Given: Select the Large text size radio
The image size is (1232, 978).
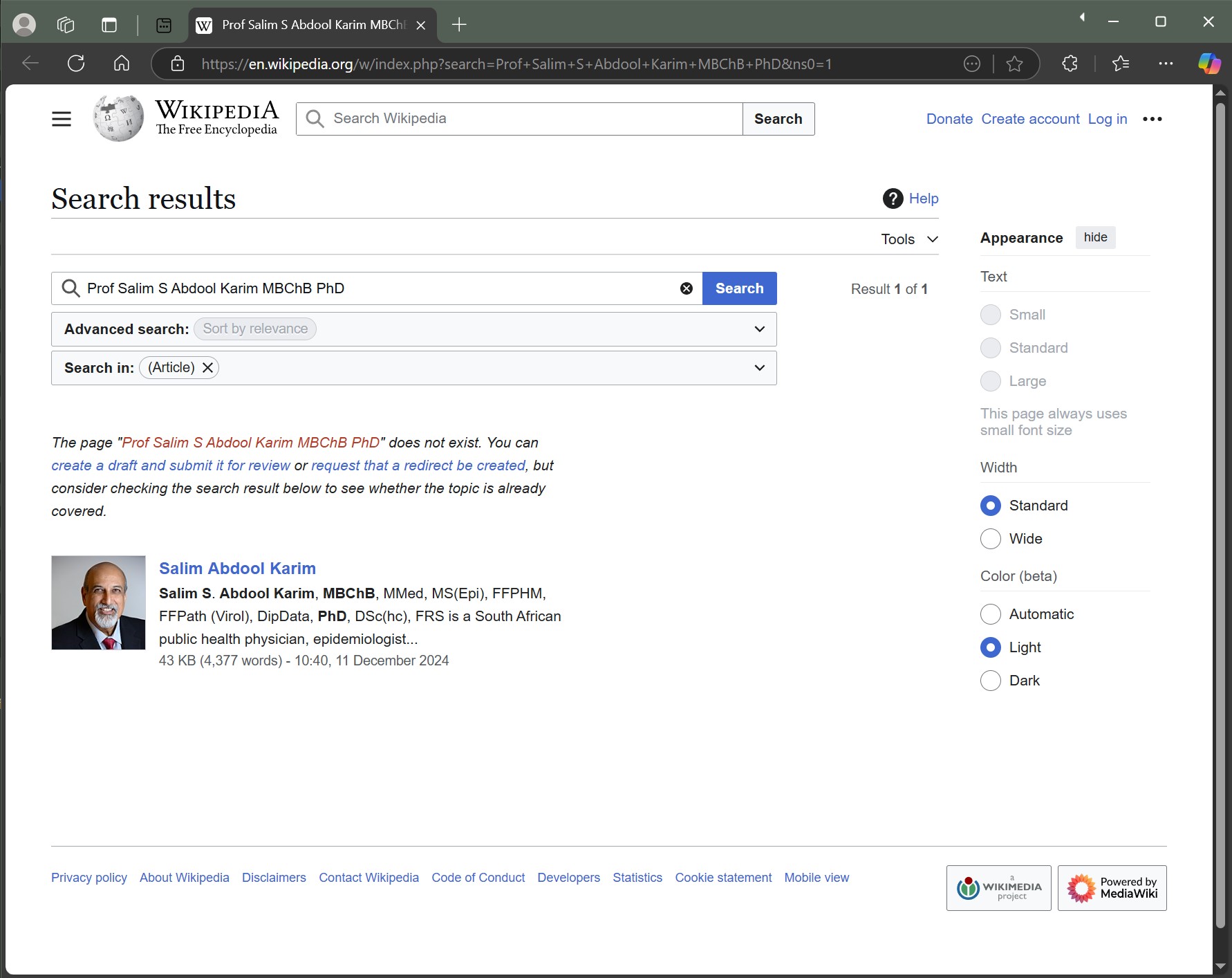Looking at the screenshot, I should click(x=991, y=381).
